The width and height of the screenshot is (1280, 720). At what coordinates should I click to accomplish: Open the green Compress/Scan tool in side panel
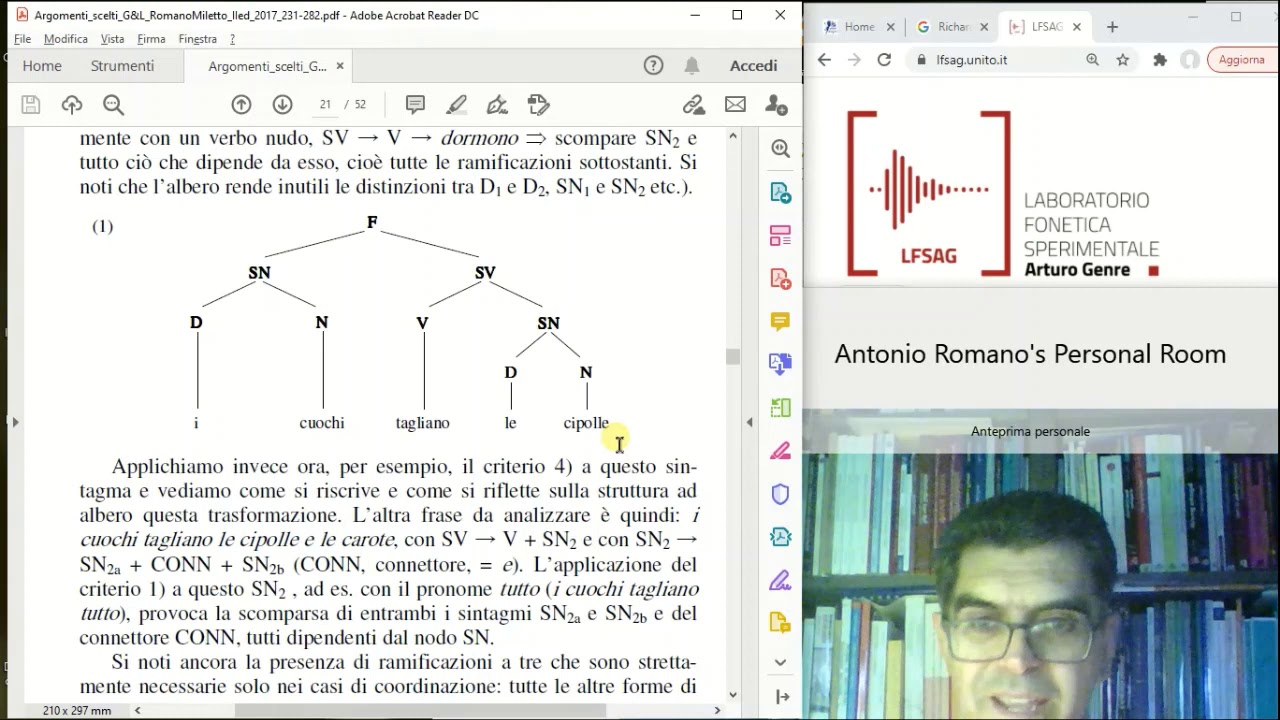tap(781, 408)
